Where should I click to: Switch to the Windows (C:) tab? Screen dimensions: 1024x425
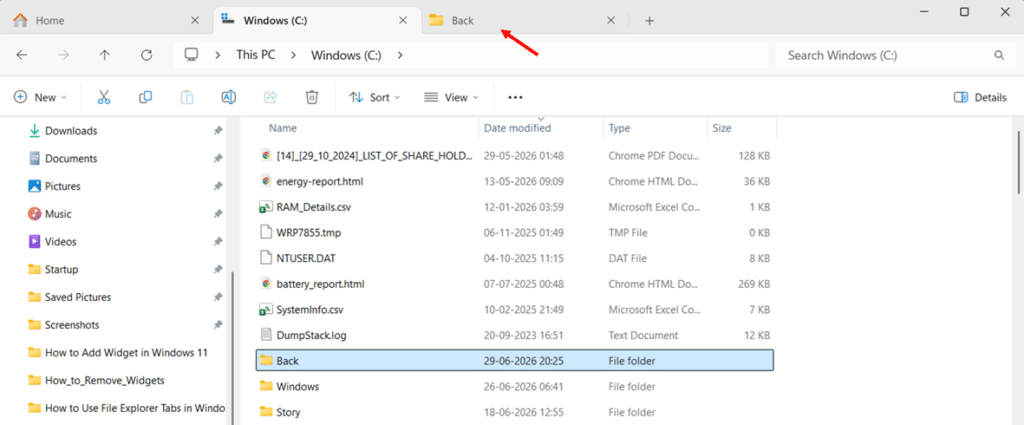click(319, 21)
